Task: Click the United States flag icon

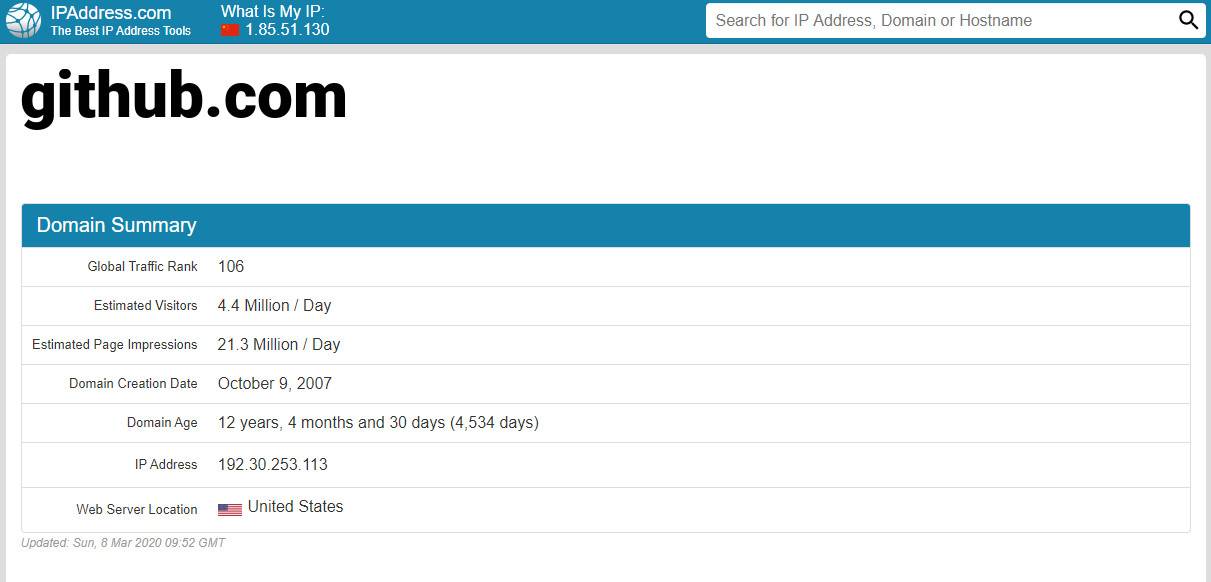Action: [x=230, y=509]
